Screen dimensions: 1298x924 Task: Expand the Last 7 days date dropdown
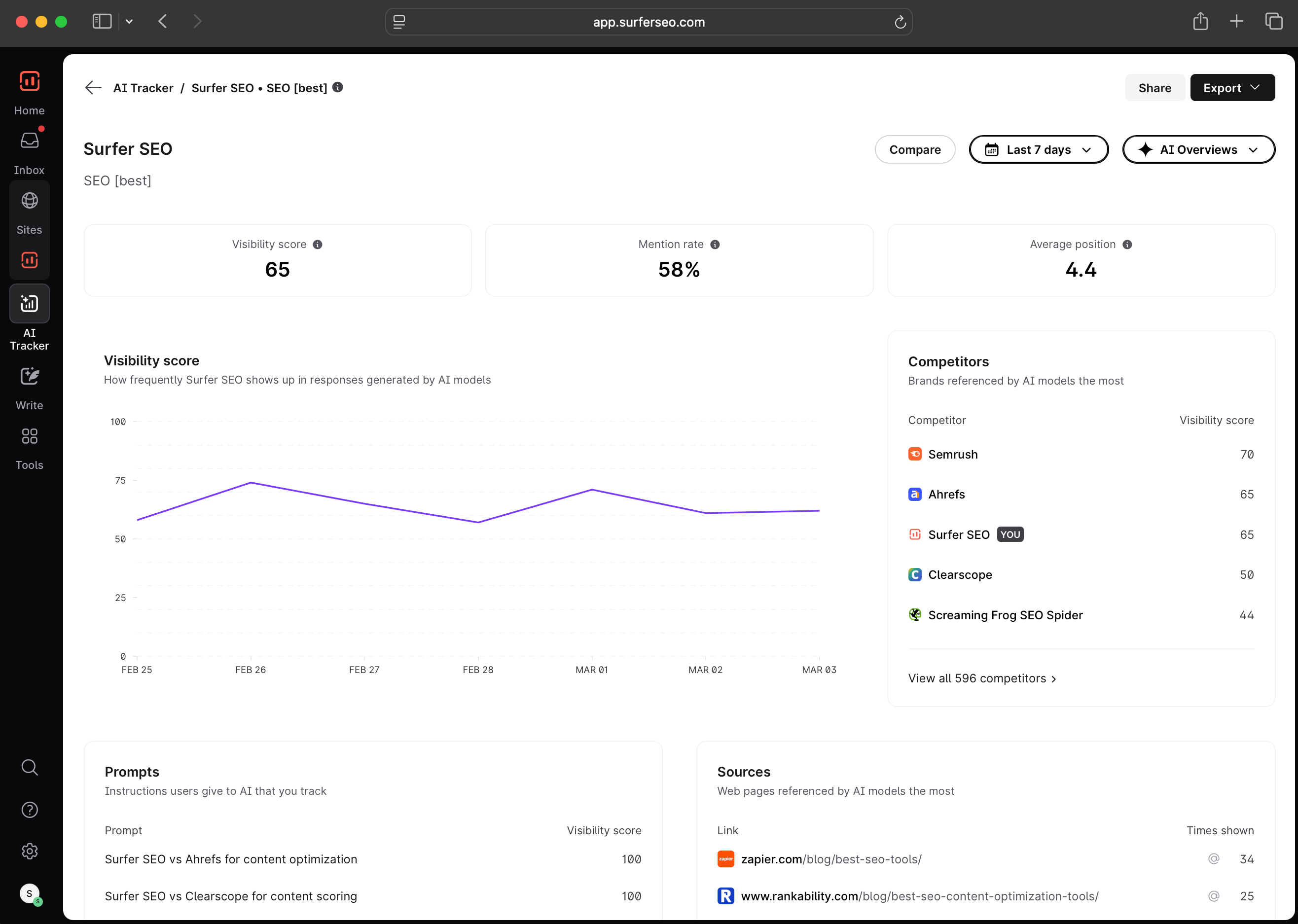coord(1038,149)
